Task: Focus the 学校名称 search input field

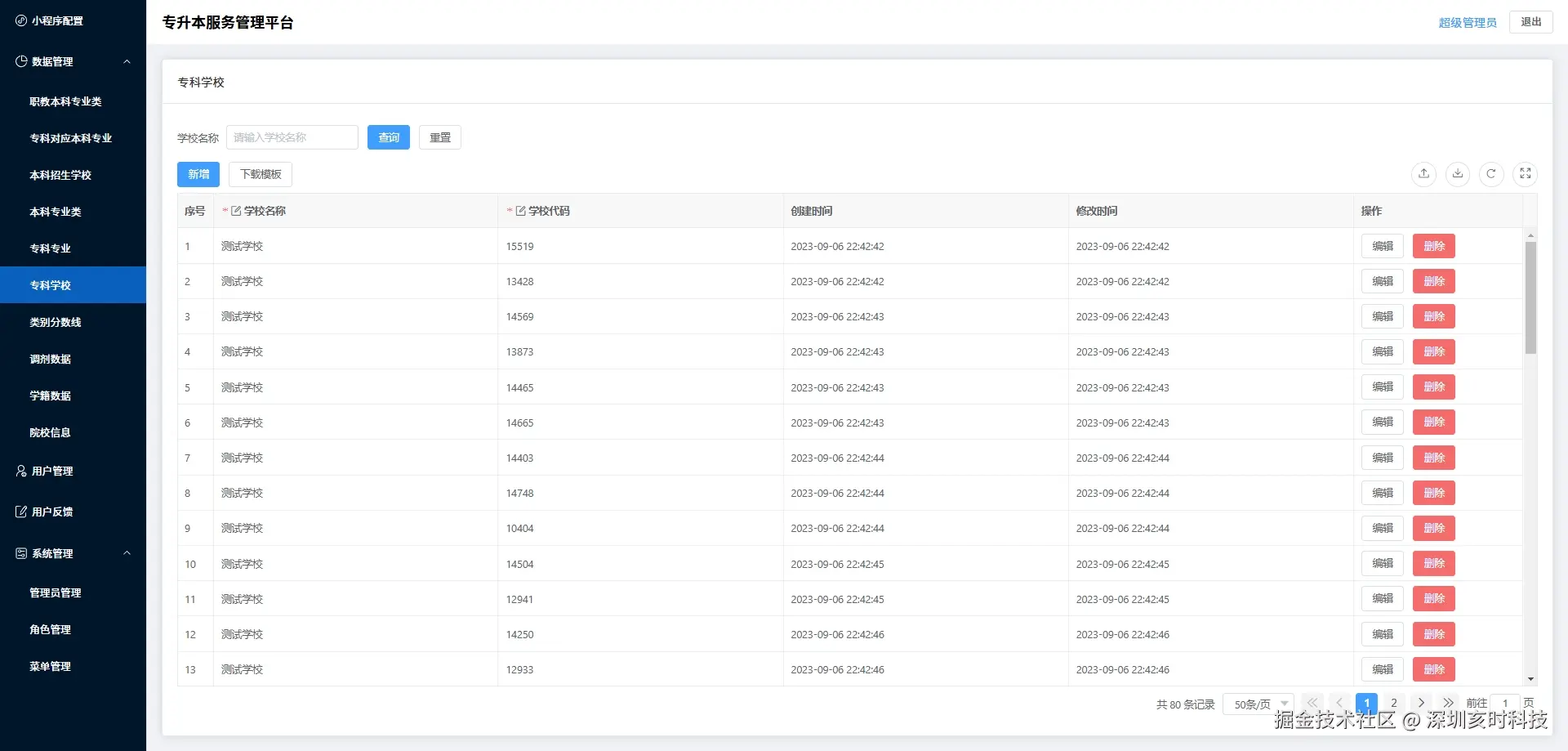Action: (292, 137)
